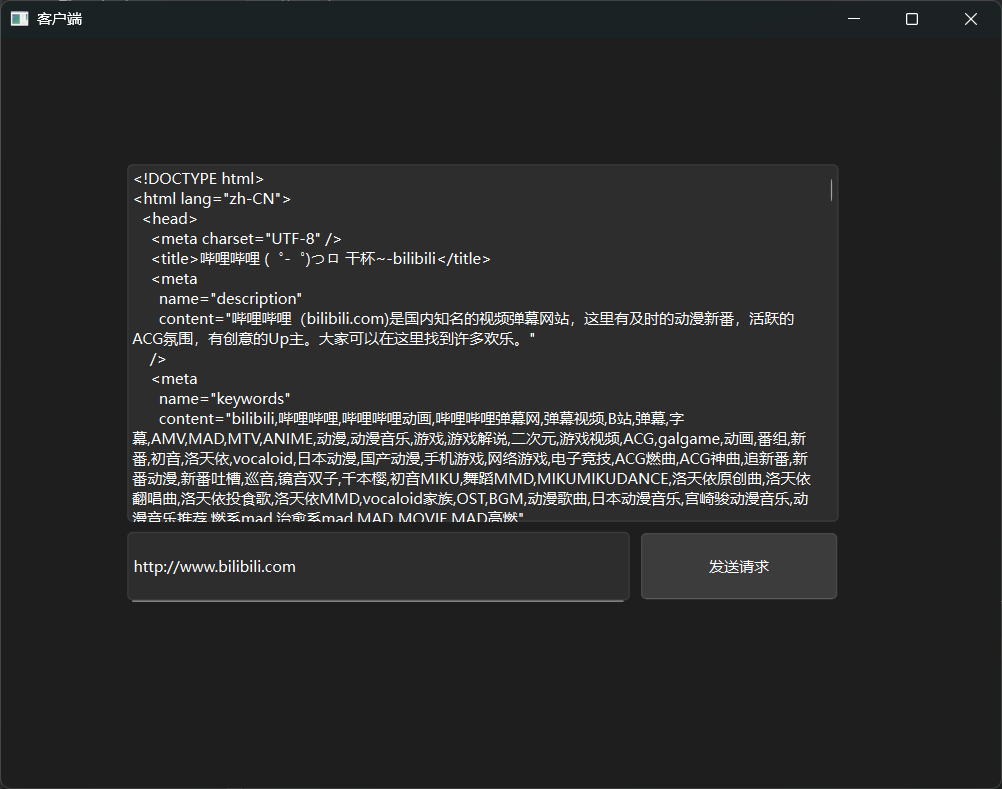
Task: Click the line starting content="bilibili,哔哩哔哩
Action: [422, 418]
